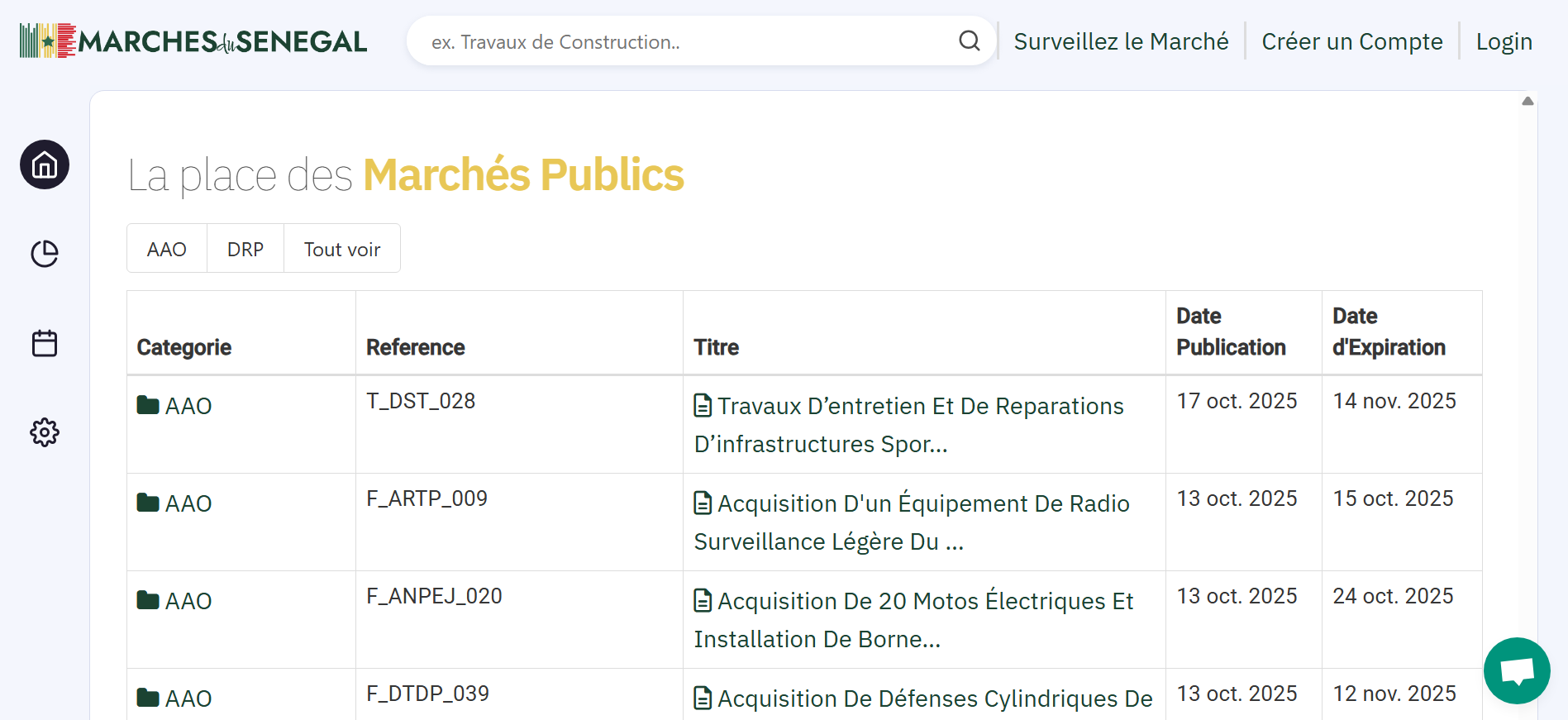Open the calendar icon in sidebar
This screenshot has height=720, width=1568.
(45, 343)
